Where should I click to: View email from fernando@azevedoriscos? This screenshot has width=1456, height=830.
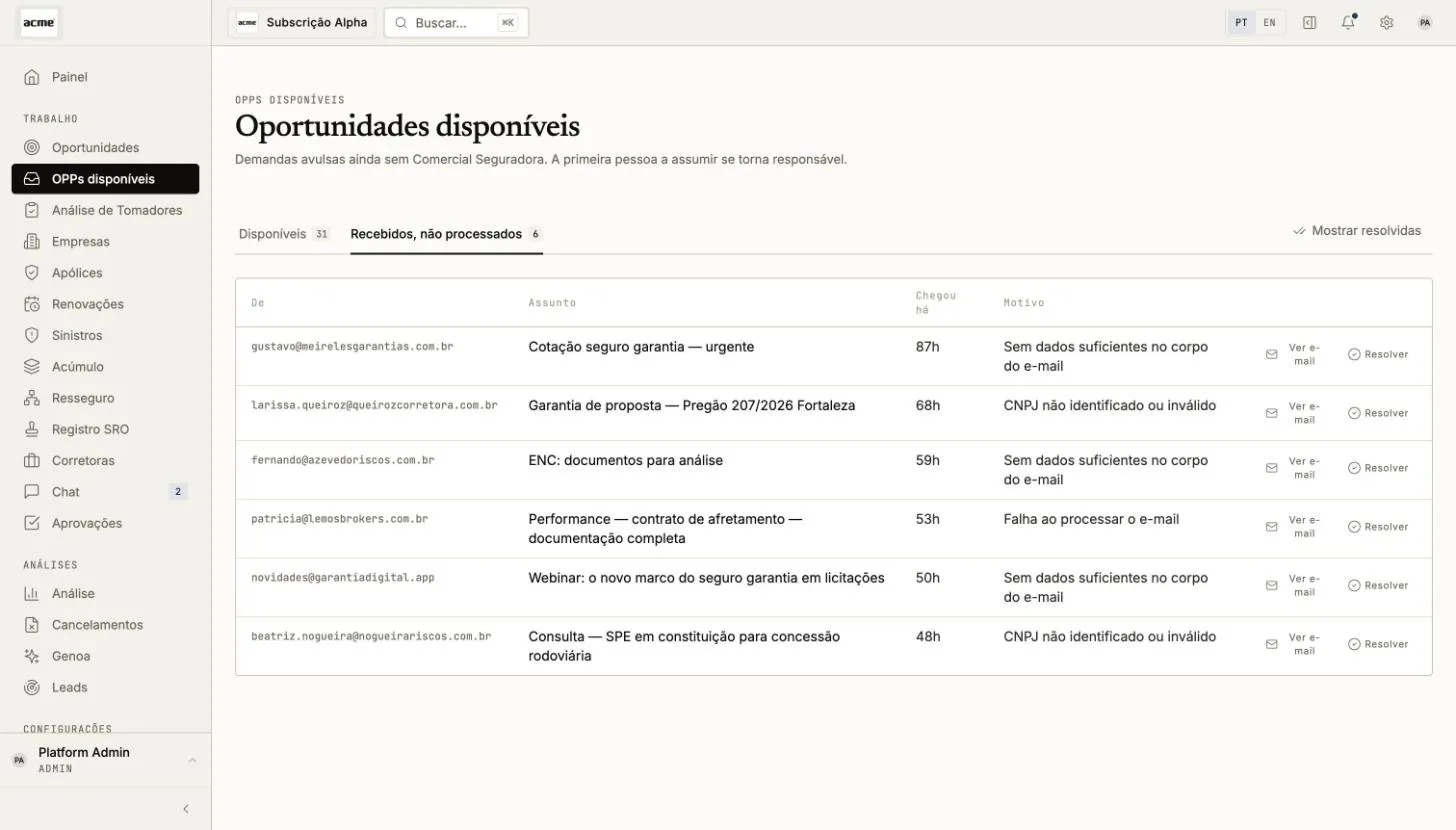pyautogui.click(x=1293, y=468)
